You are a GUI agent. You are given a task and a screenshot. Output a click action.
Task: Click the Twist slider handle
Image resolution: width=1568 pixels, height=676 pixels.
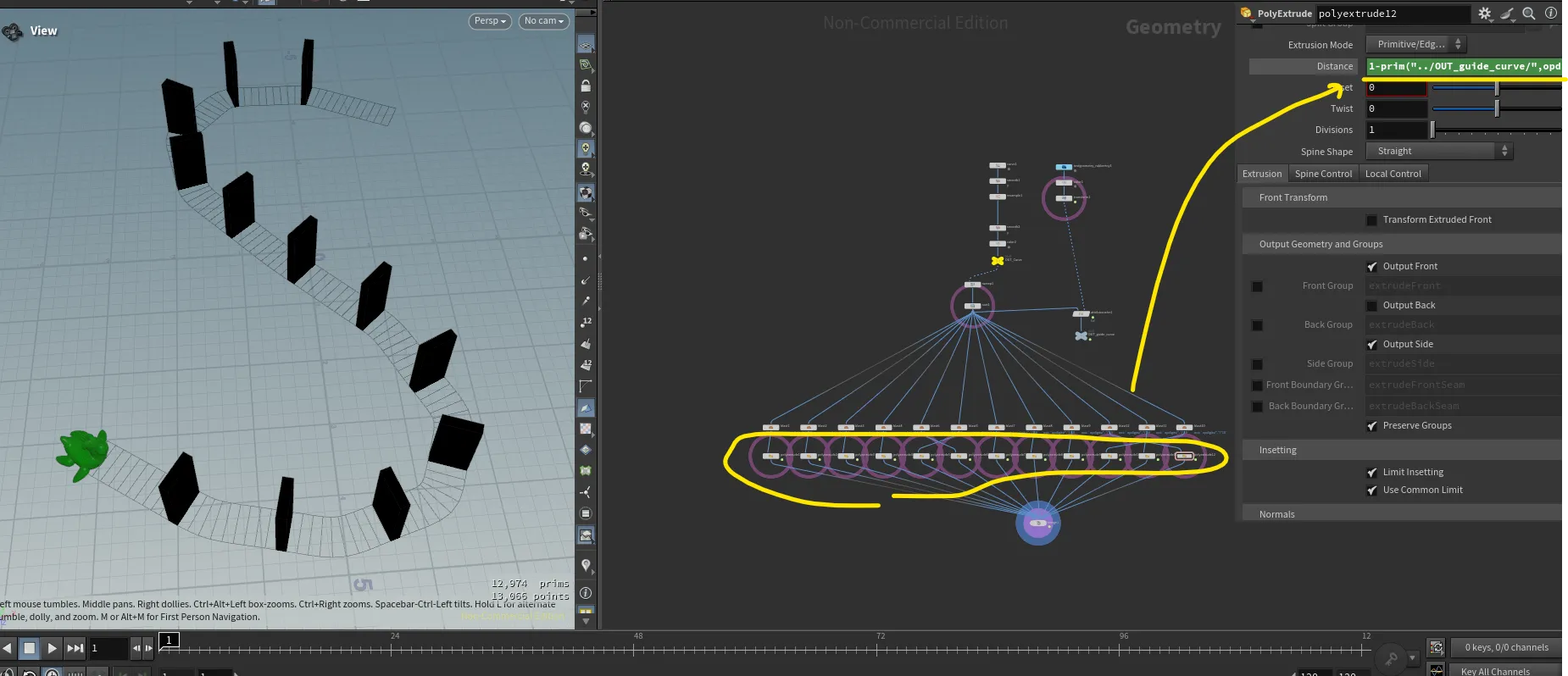[1497, 108]
